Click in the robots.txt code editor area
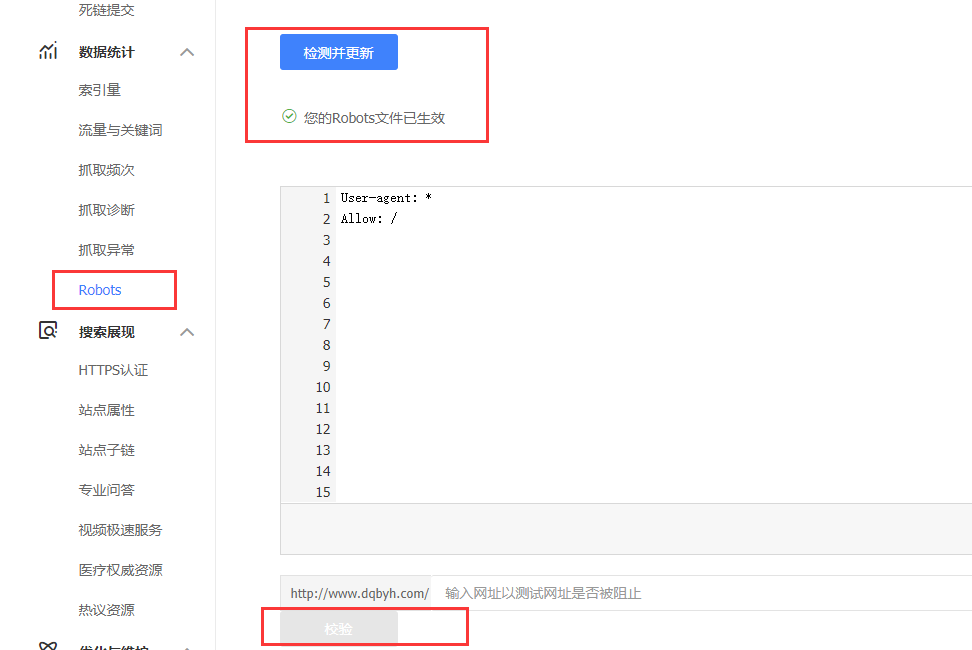Viewport: 972px width, 650px height. 653,345
